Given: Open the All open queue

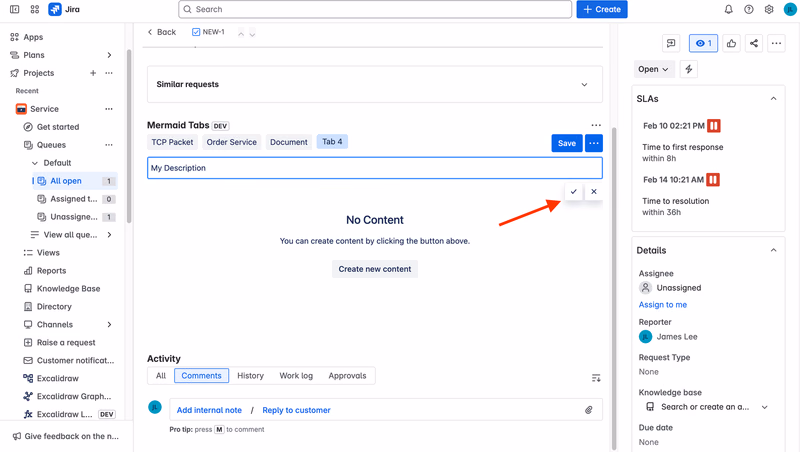Looking at the screenshot, I should click(x=75, y=181).
